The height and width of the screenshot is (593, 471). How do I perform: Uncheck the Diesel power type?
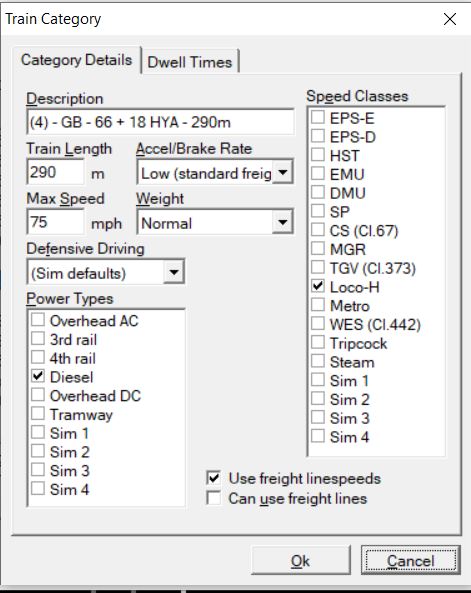pyautogui.click(x=38, y=376)
